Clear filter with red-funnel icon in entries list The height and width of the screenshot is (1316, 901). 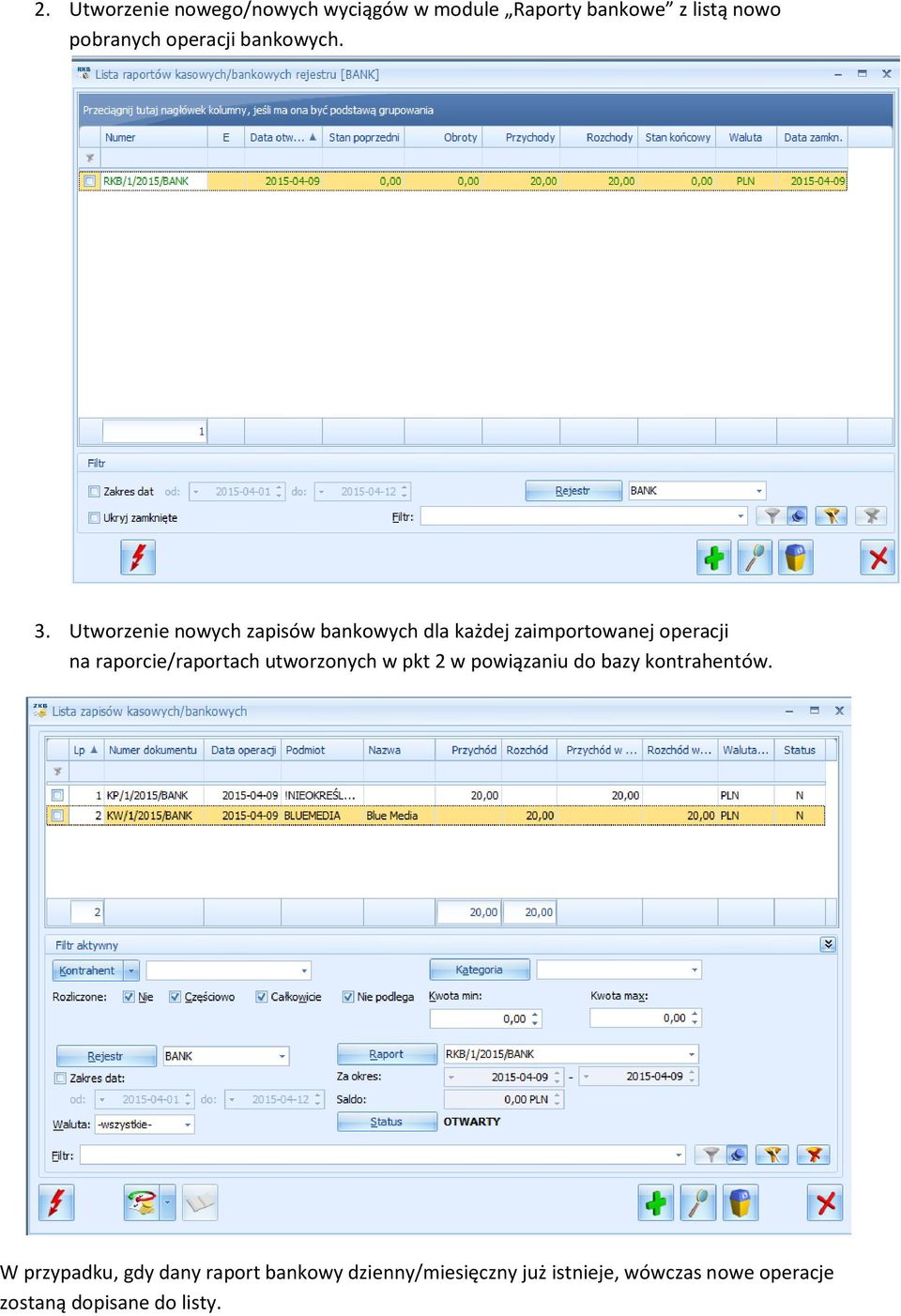[x=813, y=1155]
